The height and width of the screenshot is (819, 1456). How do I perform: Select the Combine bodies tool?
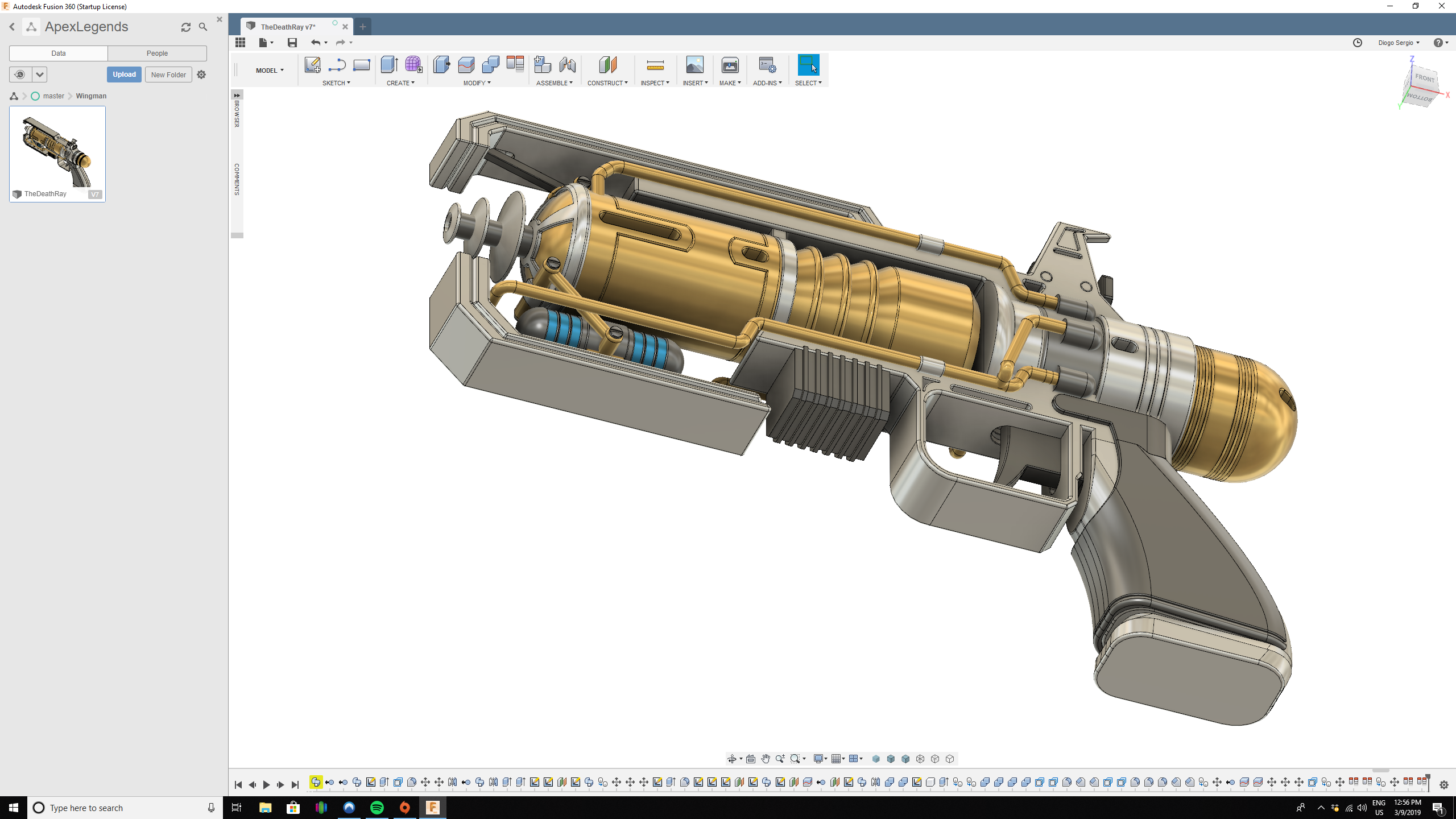coord(490,65)
